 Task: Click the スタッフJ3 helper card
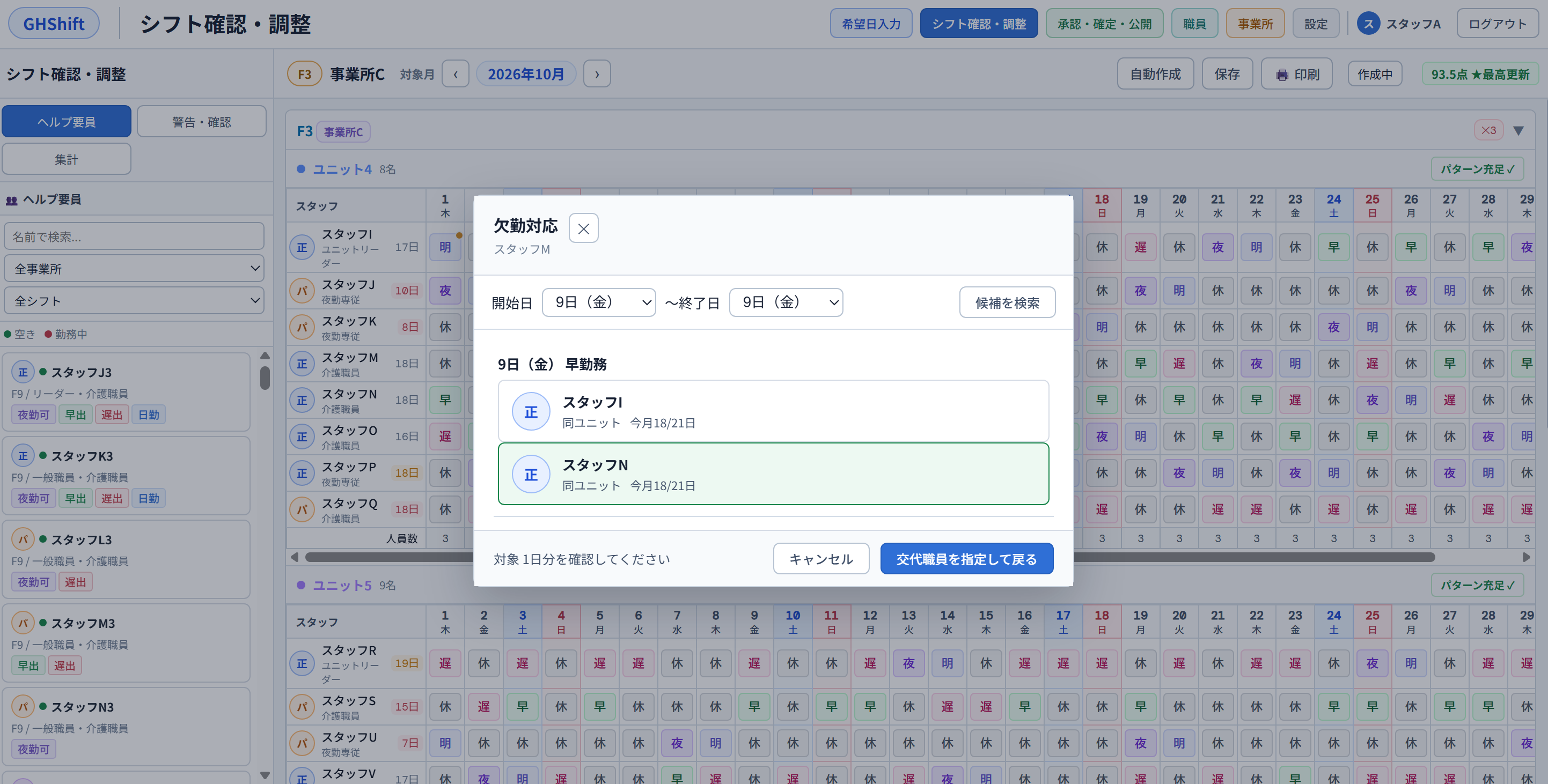[126, 391]
